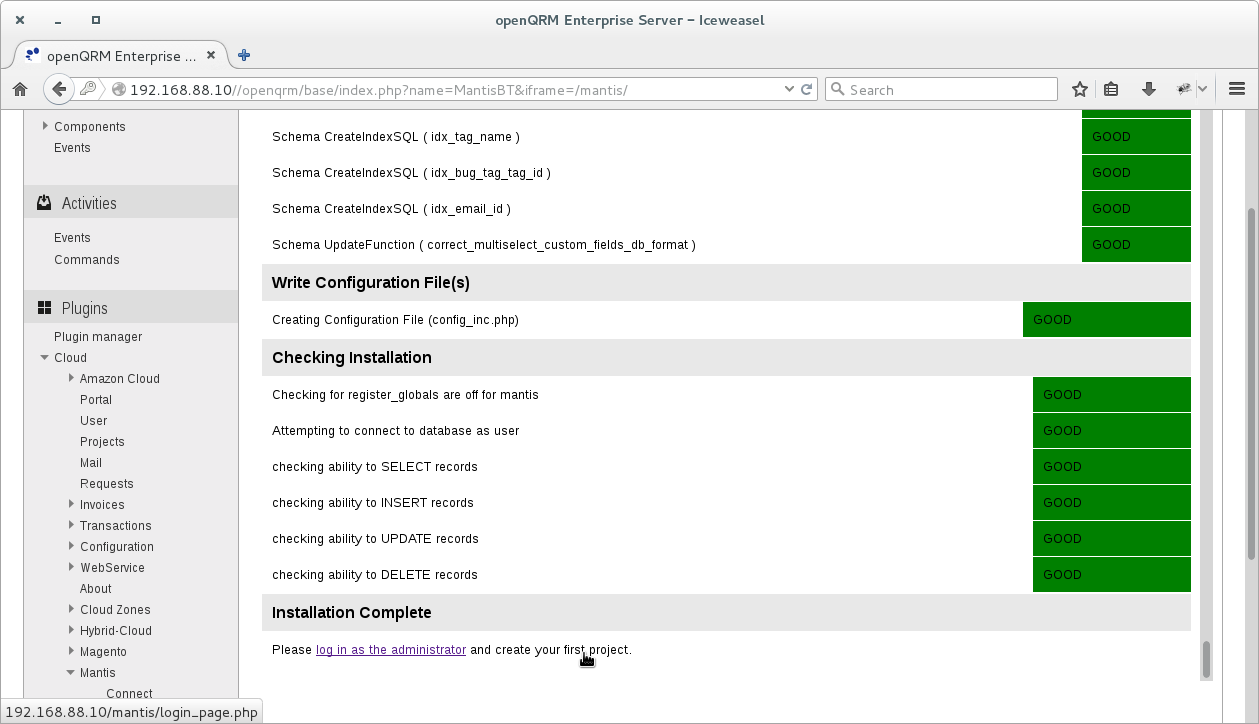Image resolution: width=1259 pixels, height=724 pixels.
Task: Open the hamburger menu
Action: (x=1236, y=89)
